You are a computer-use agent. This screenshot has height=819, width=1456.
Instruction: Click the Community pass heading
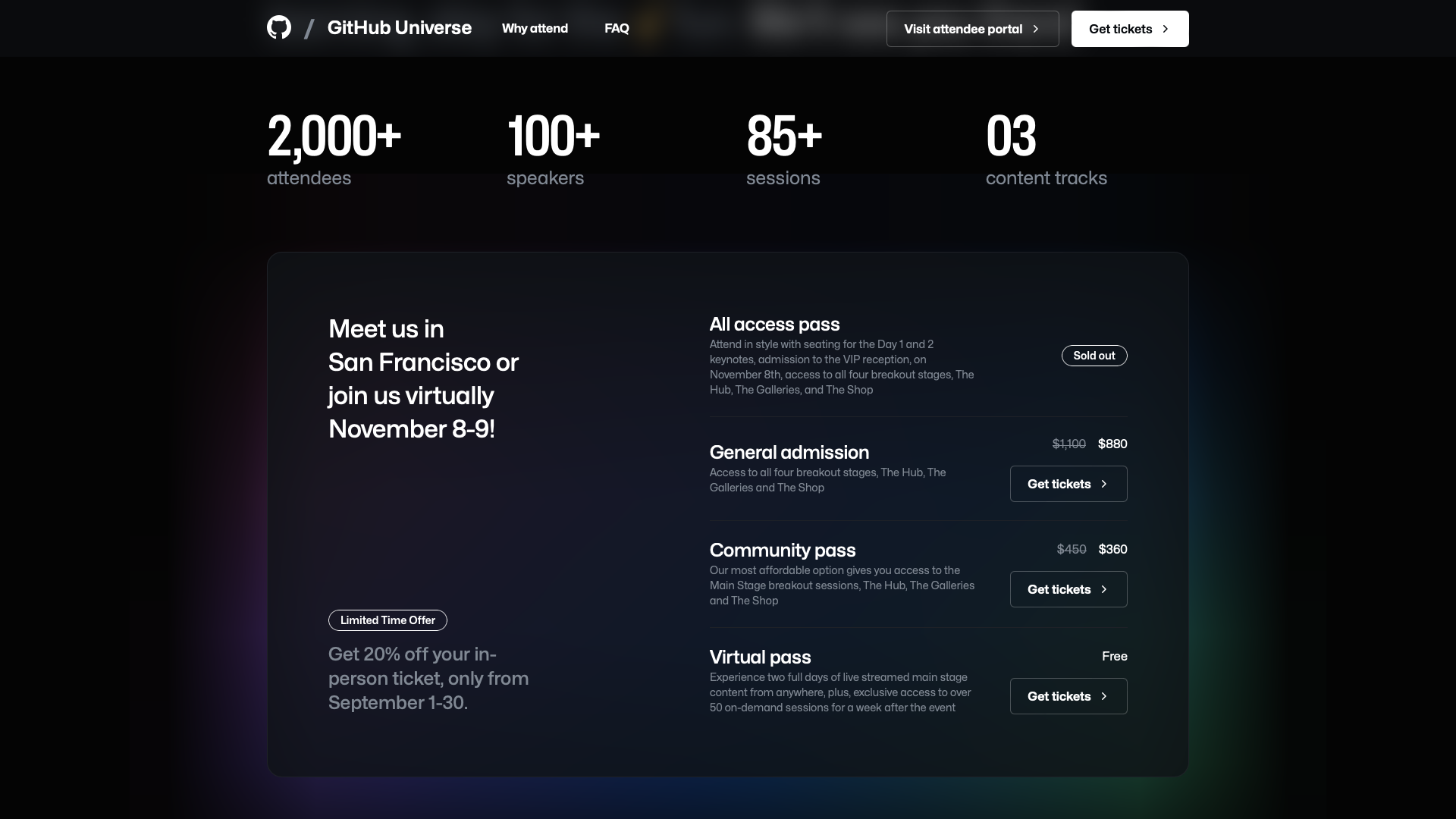click(x=783, y=551)
